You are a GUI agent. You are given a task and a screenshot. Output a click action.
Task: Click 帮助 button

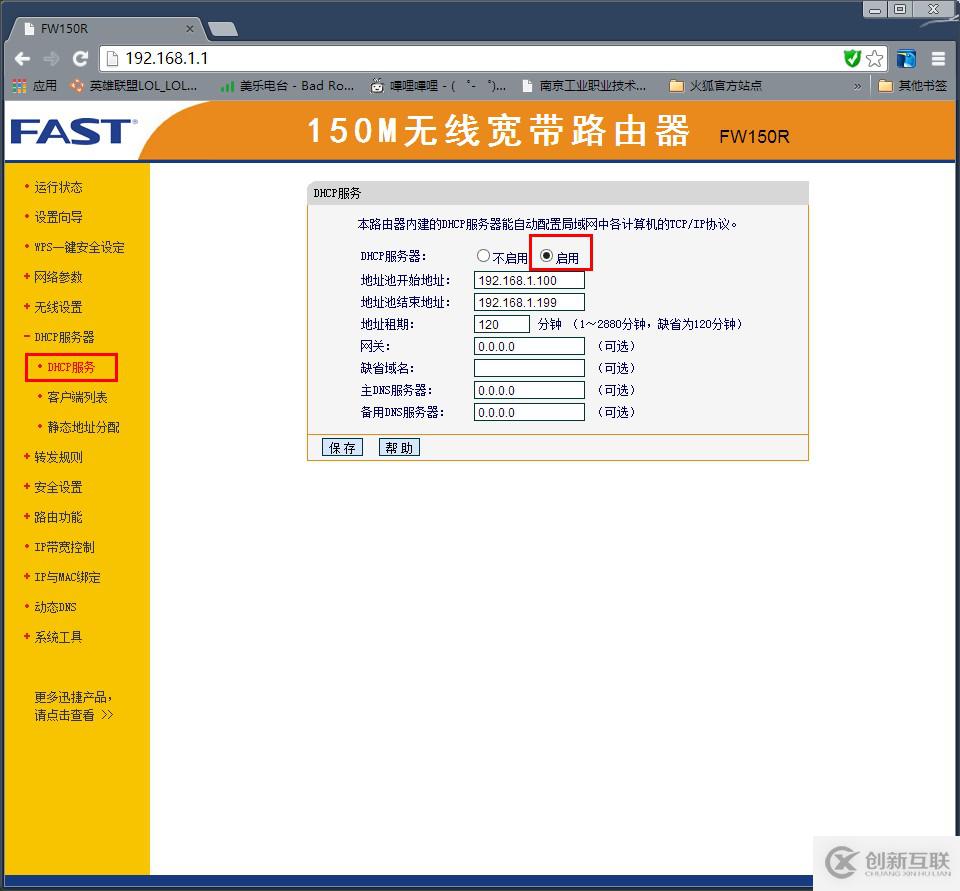[399, 448]
